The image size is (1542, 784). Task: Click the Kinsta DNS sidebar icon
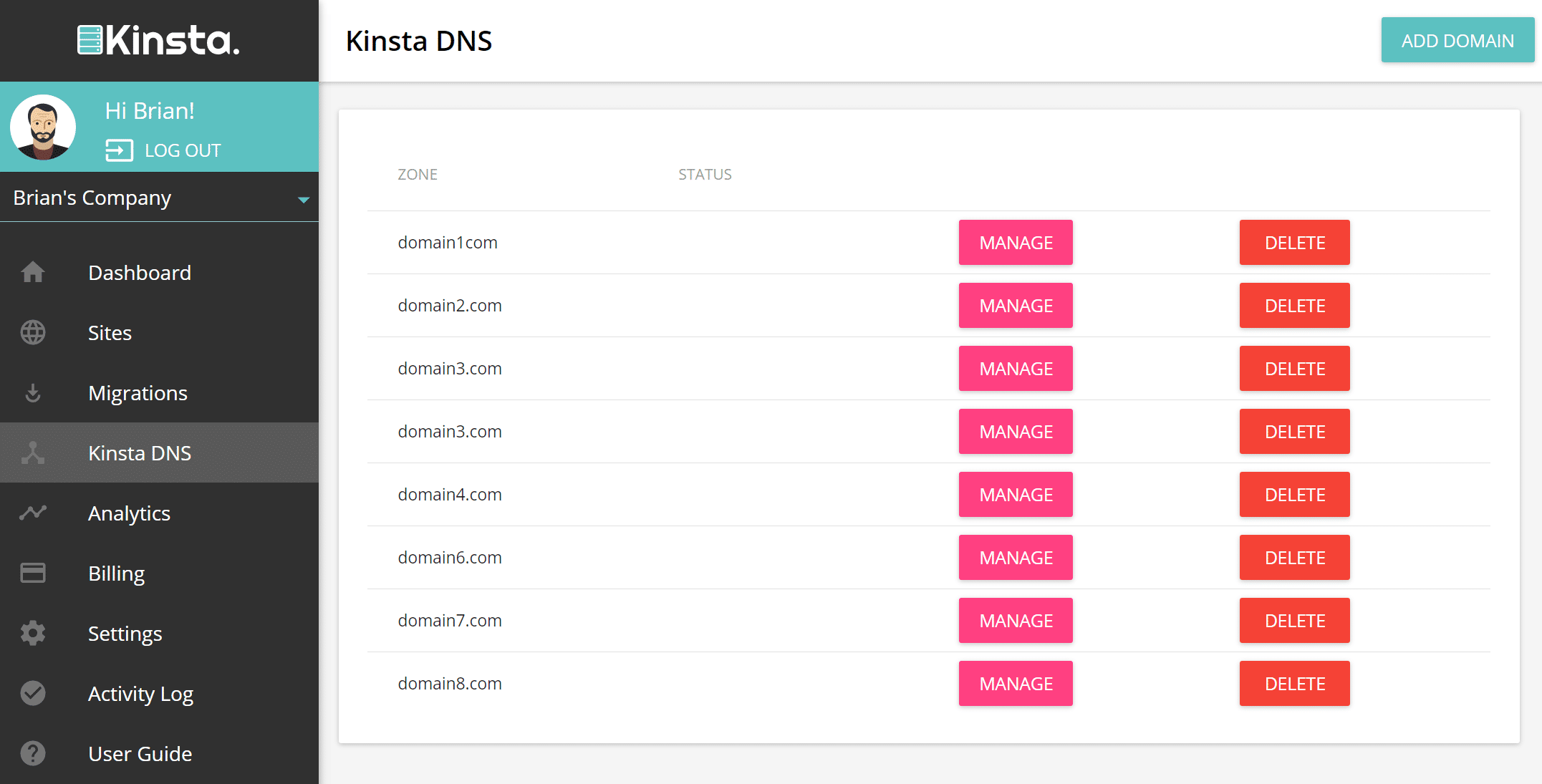[x=33, y=453]
